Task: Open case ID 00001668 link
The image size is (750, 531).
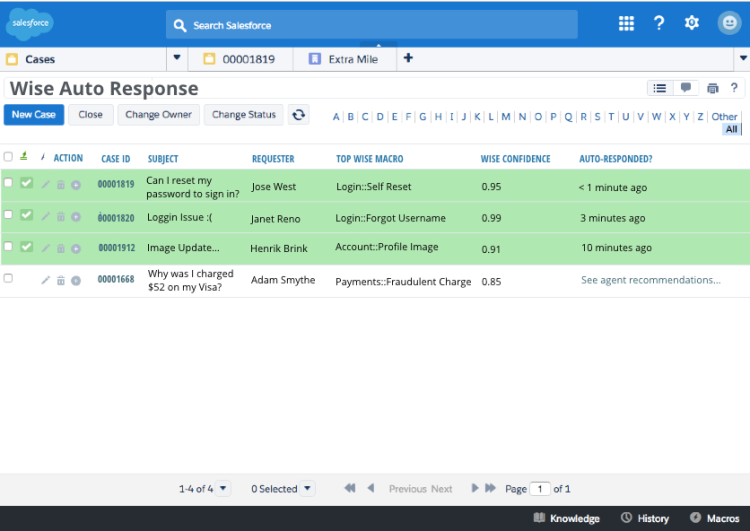Action: [116, 279]
